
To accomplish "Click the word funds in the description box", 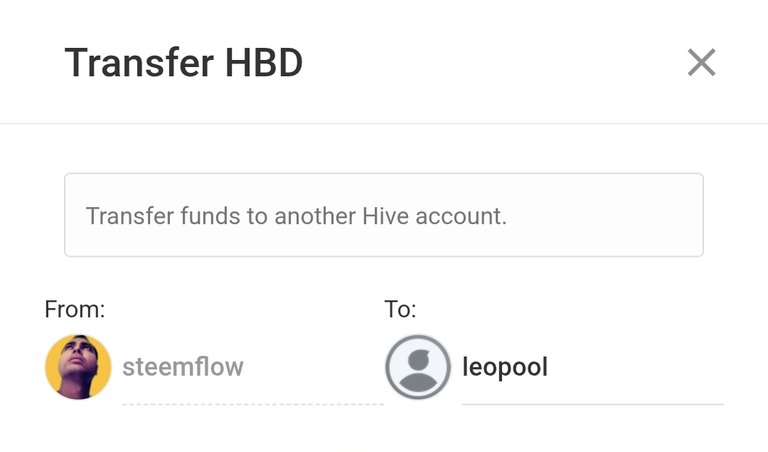I will (210, 216).
